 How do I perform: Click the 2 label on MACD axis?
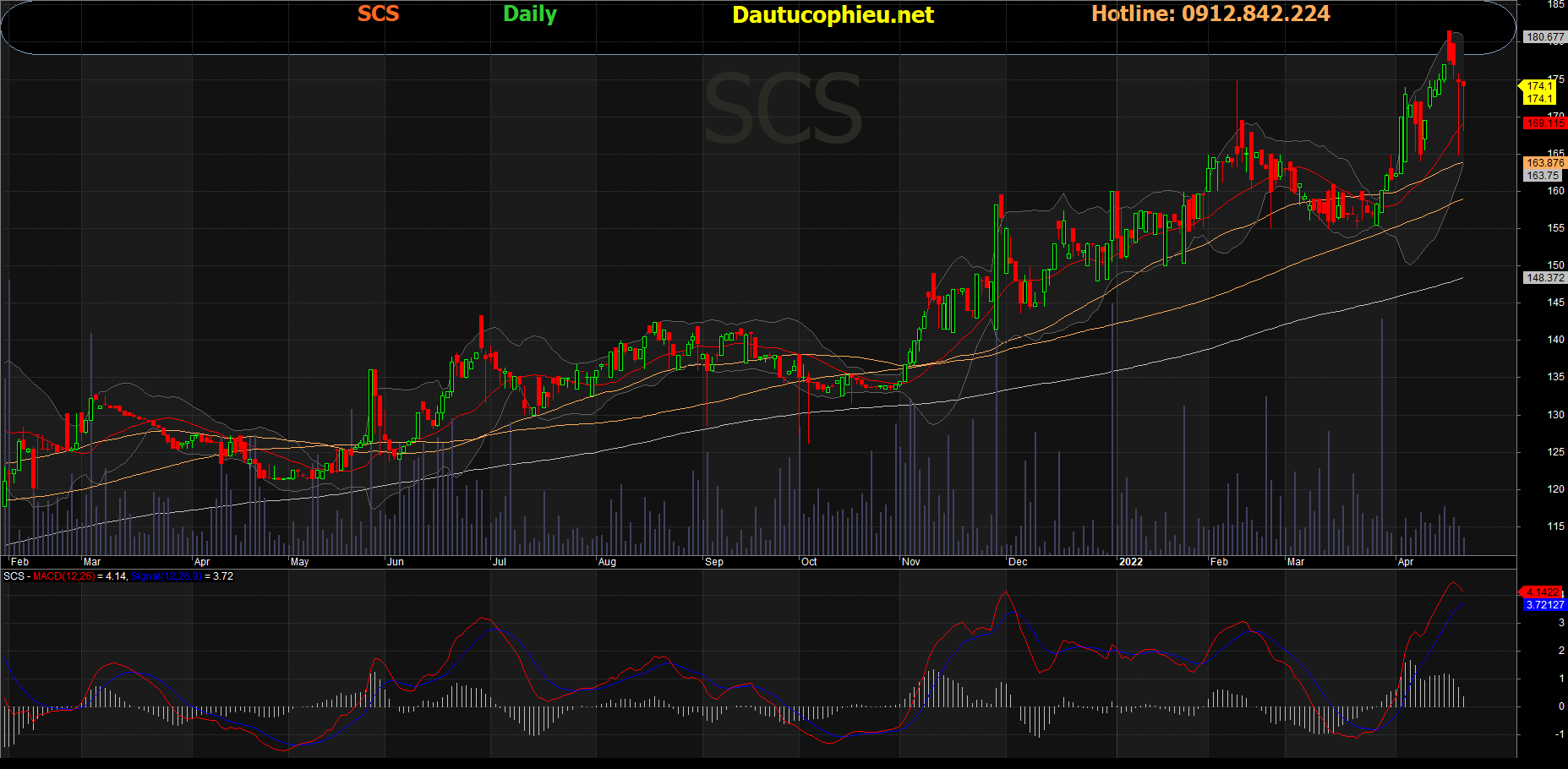tap(1561, 651)
